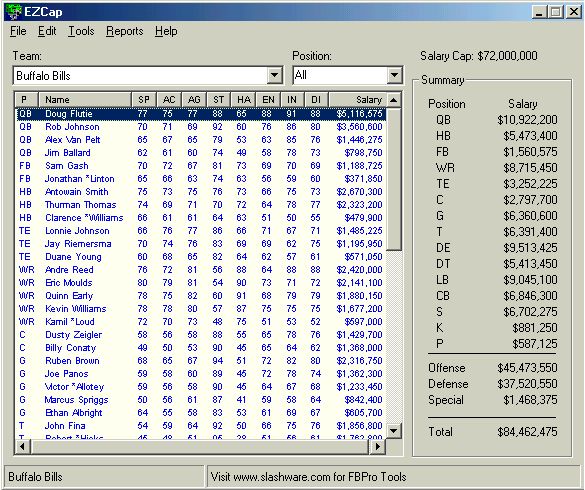Select the Dusty Zeigler row
This screenshot has height=490, width=585.
[201, 335]
